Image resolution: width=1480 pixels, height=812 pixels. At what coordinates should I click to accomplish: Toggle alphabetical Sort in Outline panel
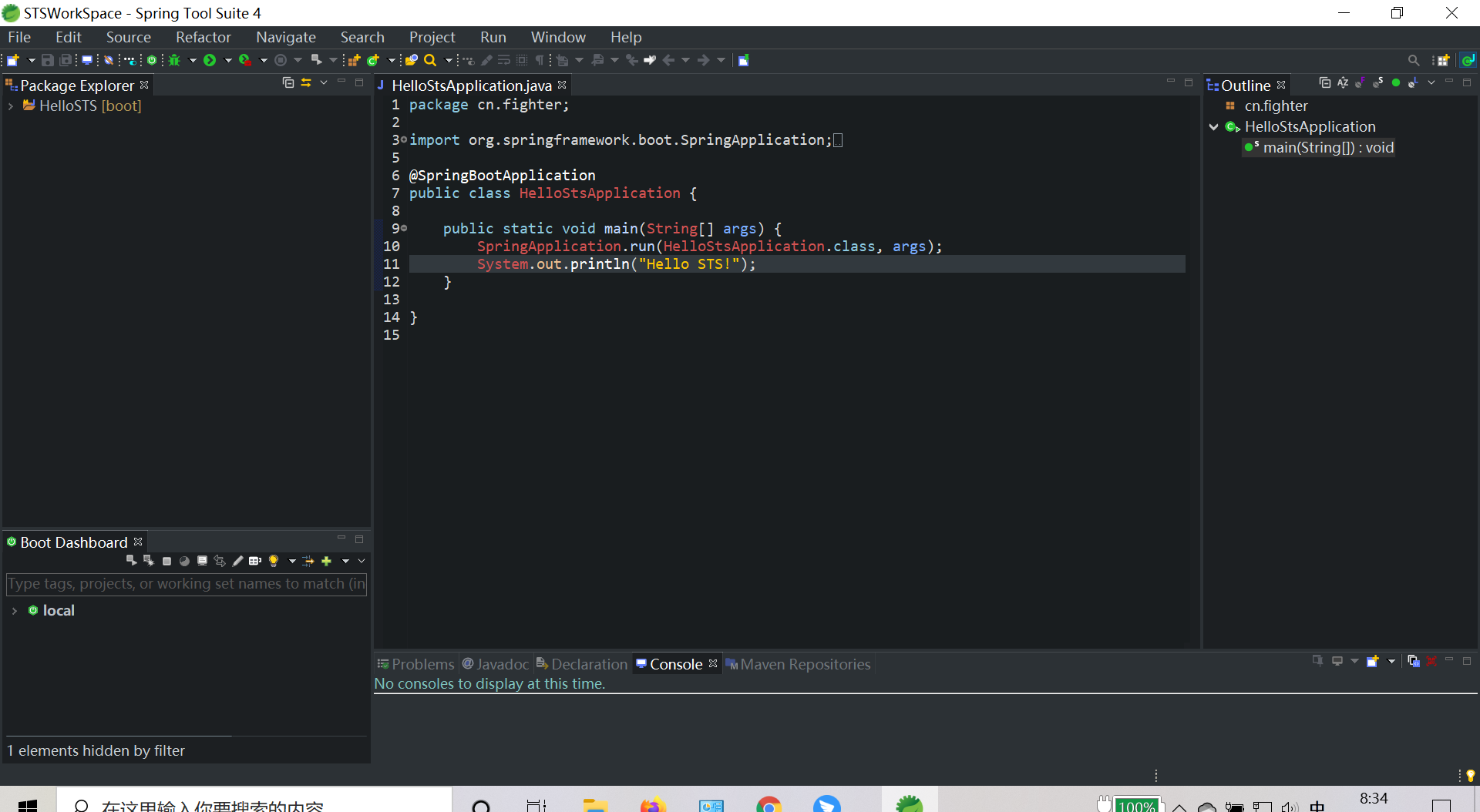1343,82
